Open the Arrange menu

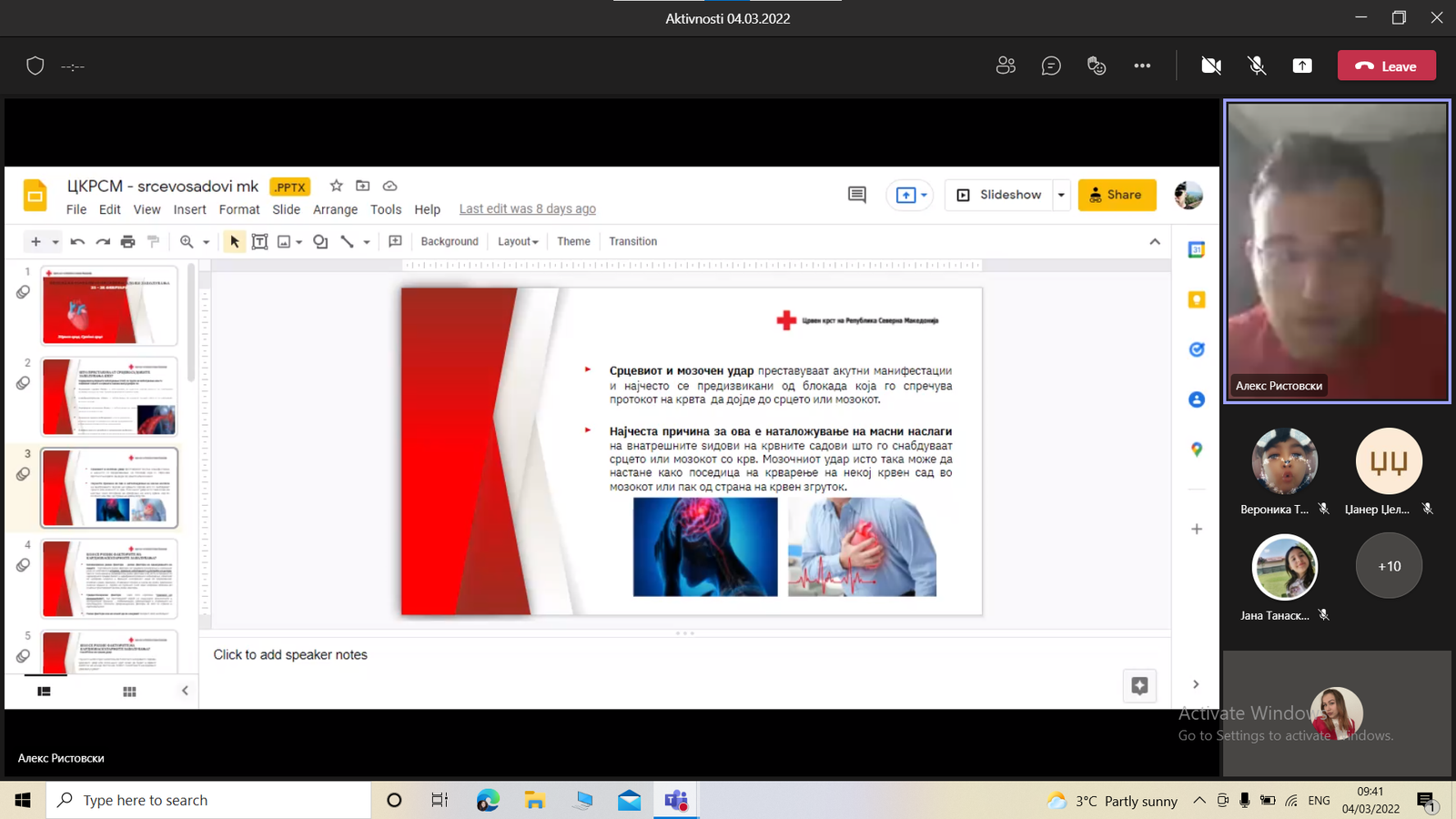[x=335, y=209]
